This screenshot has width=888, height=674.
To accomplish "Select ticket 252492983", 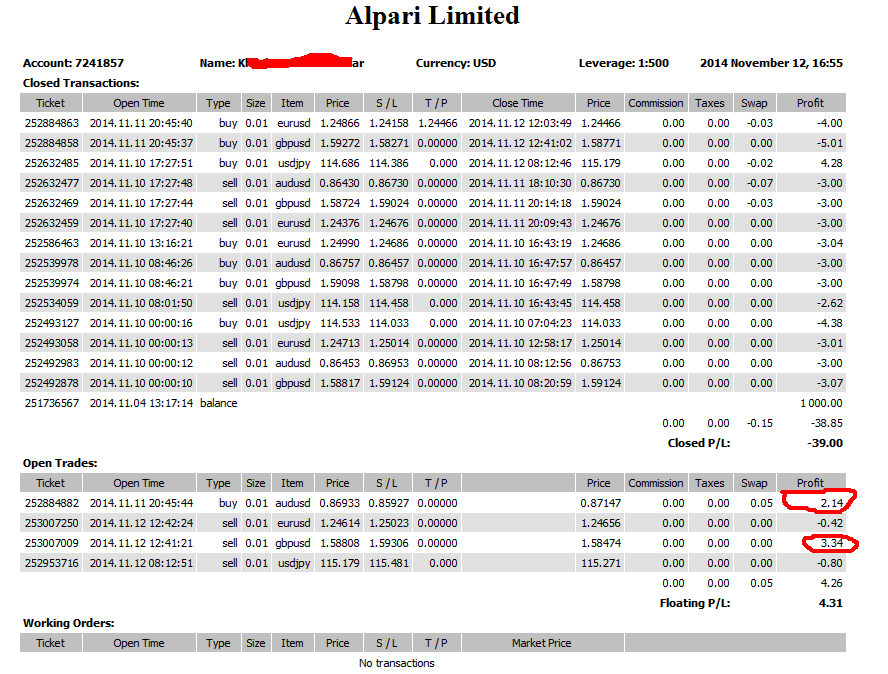I will tap(52, 363).
